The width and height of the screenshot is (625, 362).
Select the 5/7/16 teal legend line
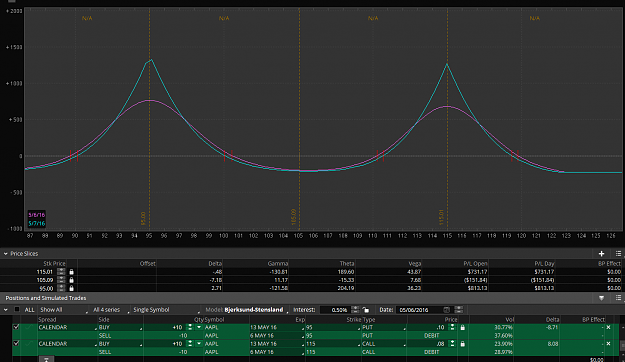pyautogui.click(x=36, y=224)
